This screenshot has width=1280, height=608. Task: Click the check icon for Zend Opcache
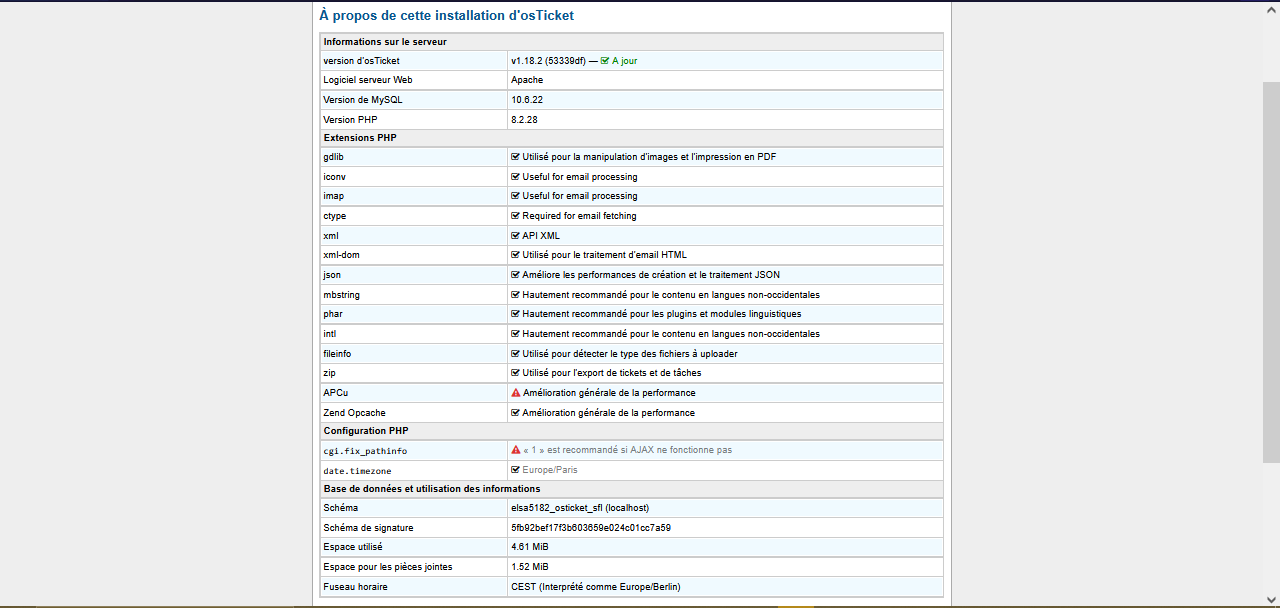(x=515, y=413)
